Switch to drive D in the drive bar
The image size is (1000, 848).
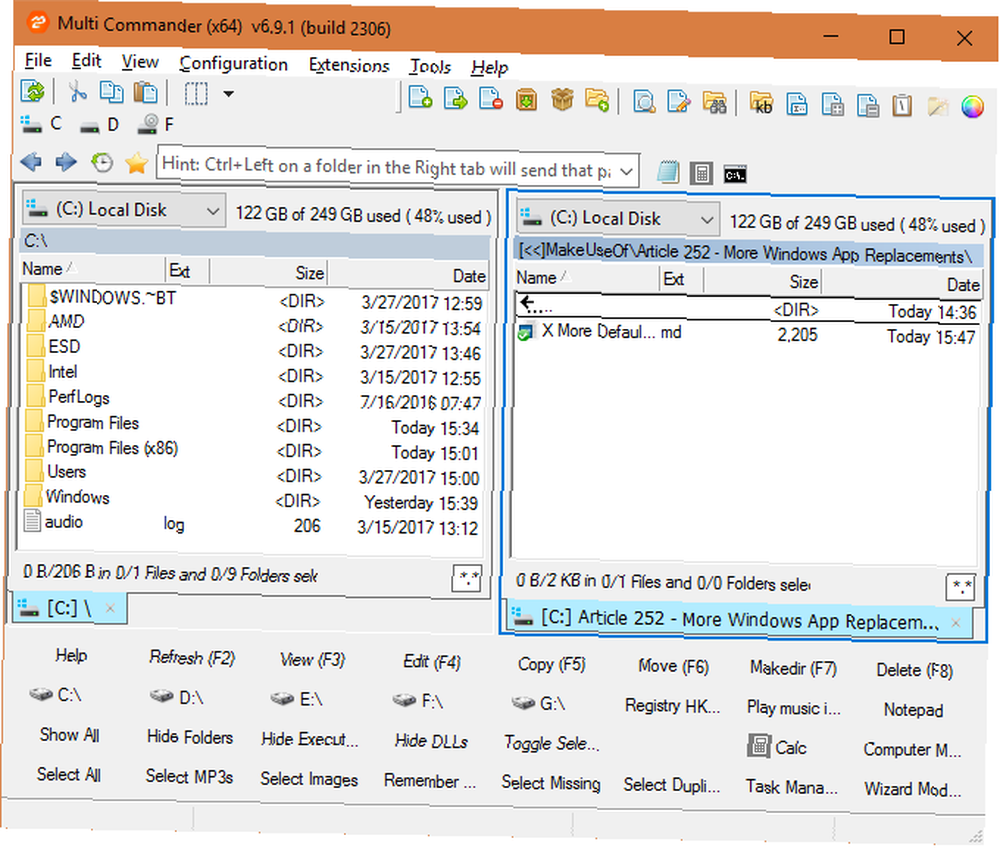99,124
